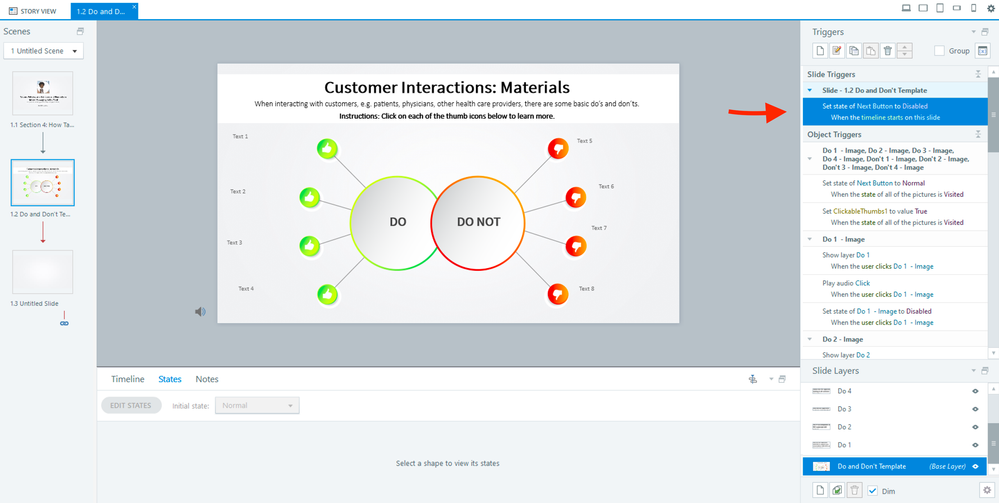Switch to desktop preview view
Screen dimensions: 999x503
[x=906, y=8]
